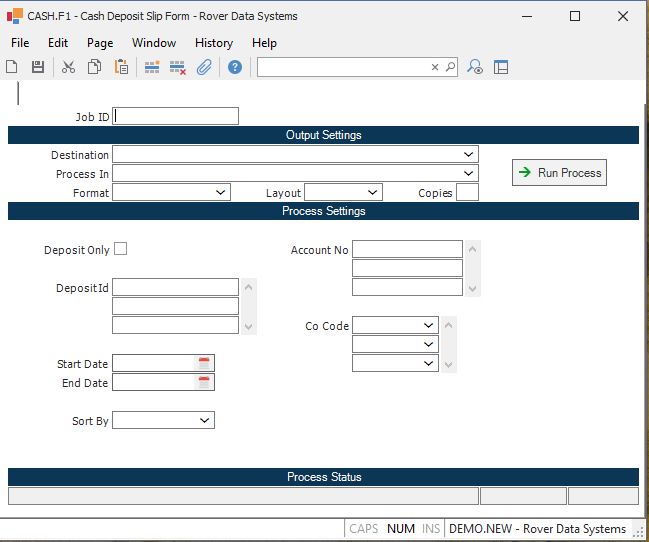
Task: Click the Save icon in toolbar
Action: click(38, 67)
